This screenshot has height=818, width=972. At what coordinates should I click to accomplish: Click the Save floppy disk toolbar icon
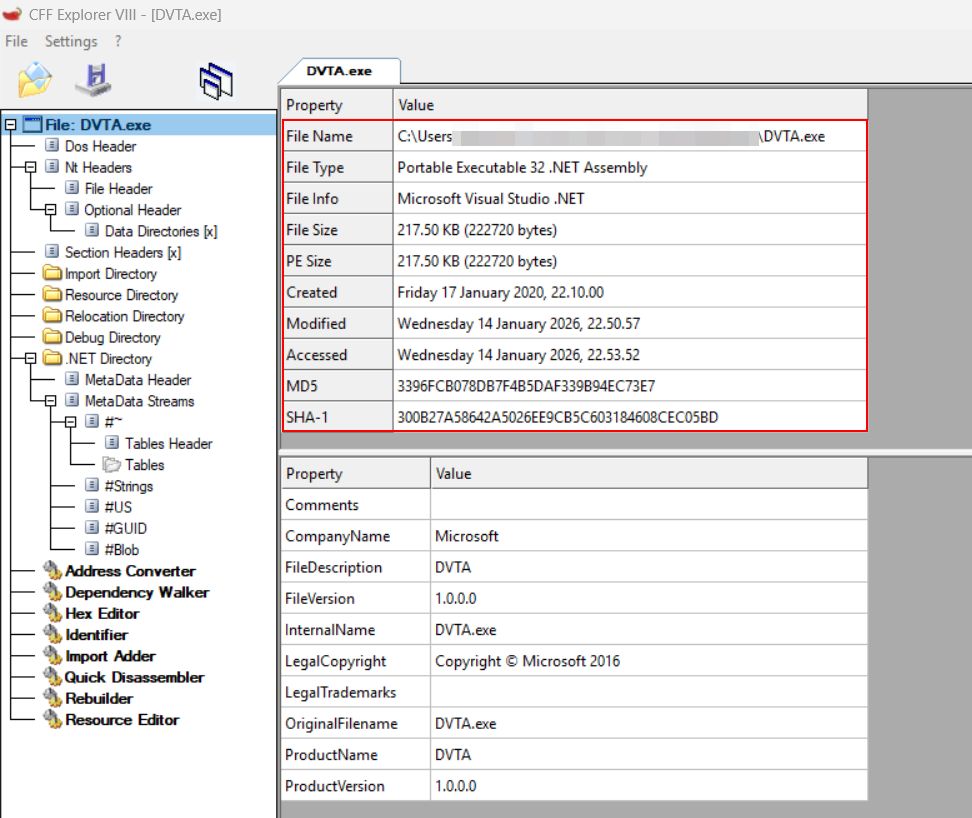pyautogui.click(x=93, y=80)
